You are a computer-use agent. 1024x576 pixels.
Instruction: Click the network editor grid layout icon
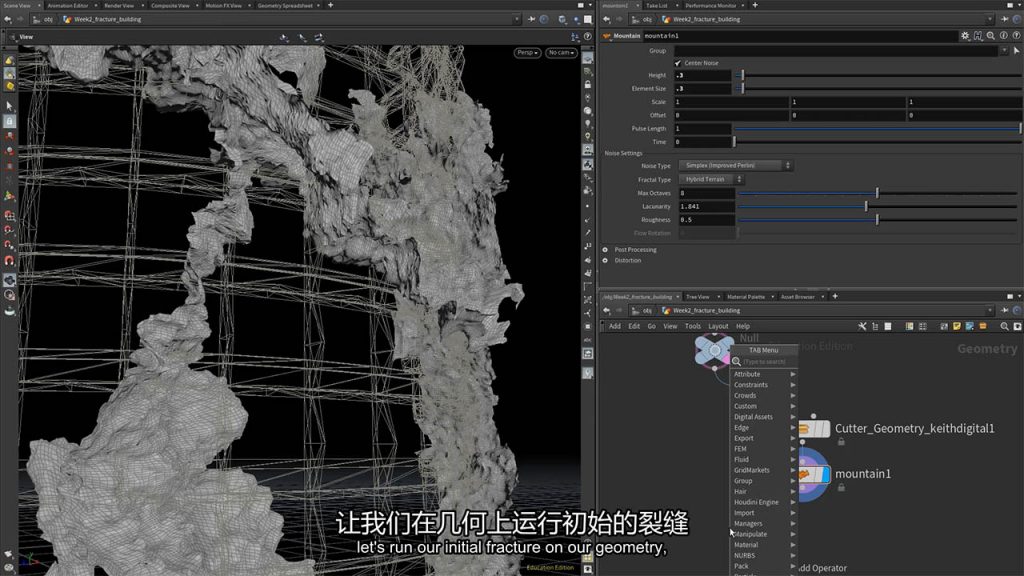pos(922,326)
